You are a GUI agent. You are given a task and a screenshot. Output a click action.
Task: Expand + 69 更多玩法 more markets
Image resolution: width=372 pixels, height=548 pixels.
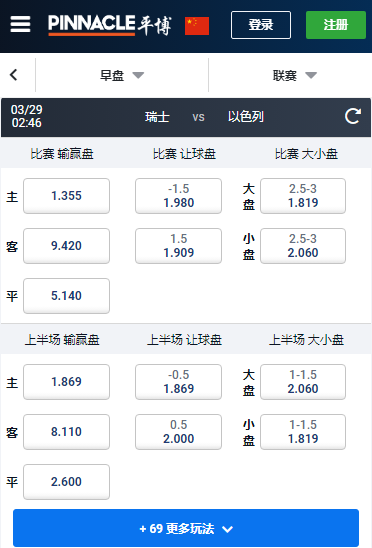click(186, 528)
